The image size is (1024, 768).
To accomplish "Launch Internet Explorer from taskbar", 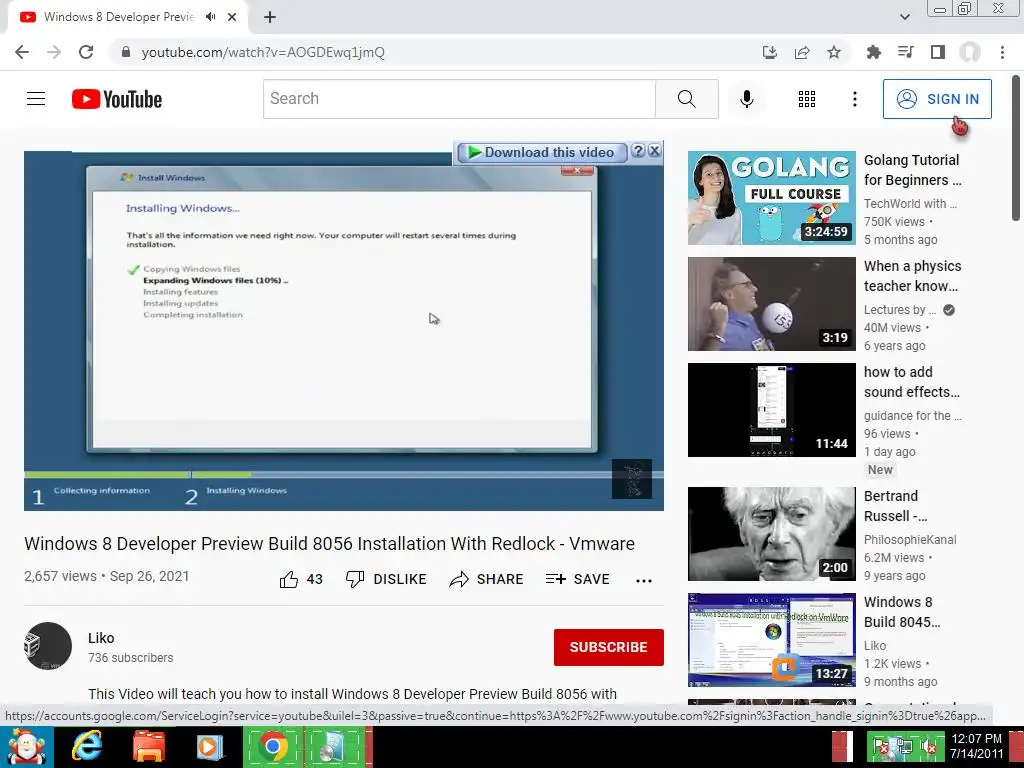I will [86, 747].
